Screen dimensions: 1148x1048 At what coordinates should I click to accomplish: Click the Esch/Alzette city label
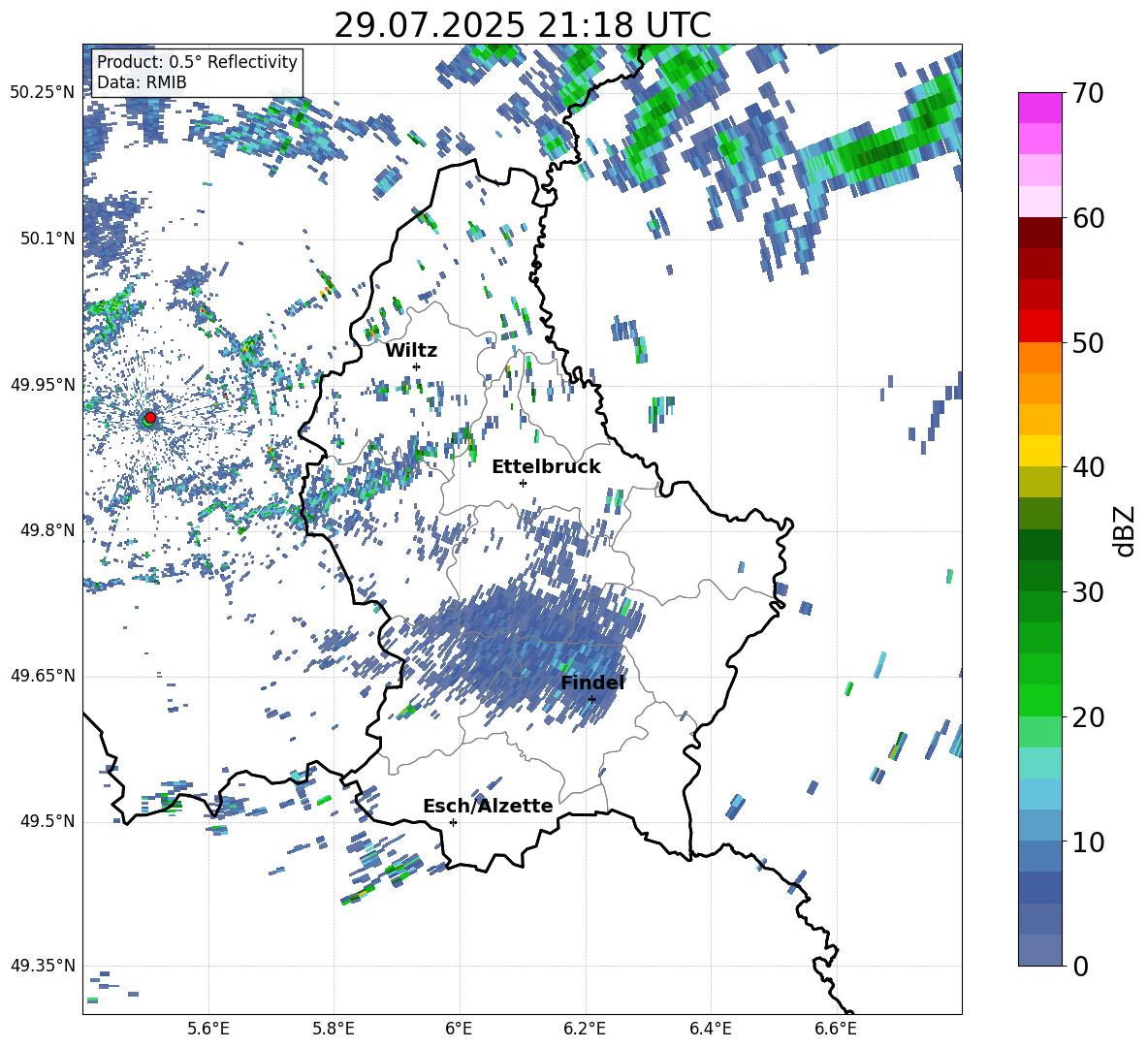[x=488, y=806]
